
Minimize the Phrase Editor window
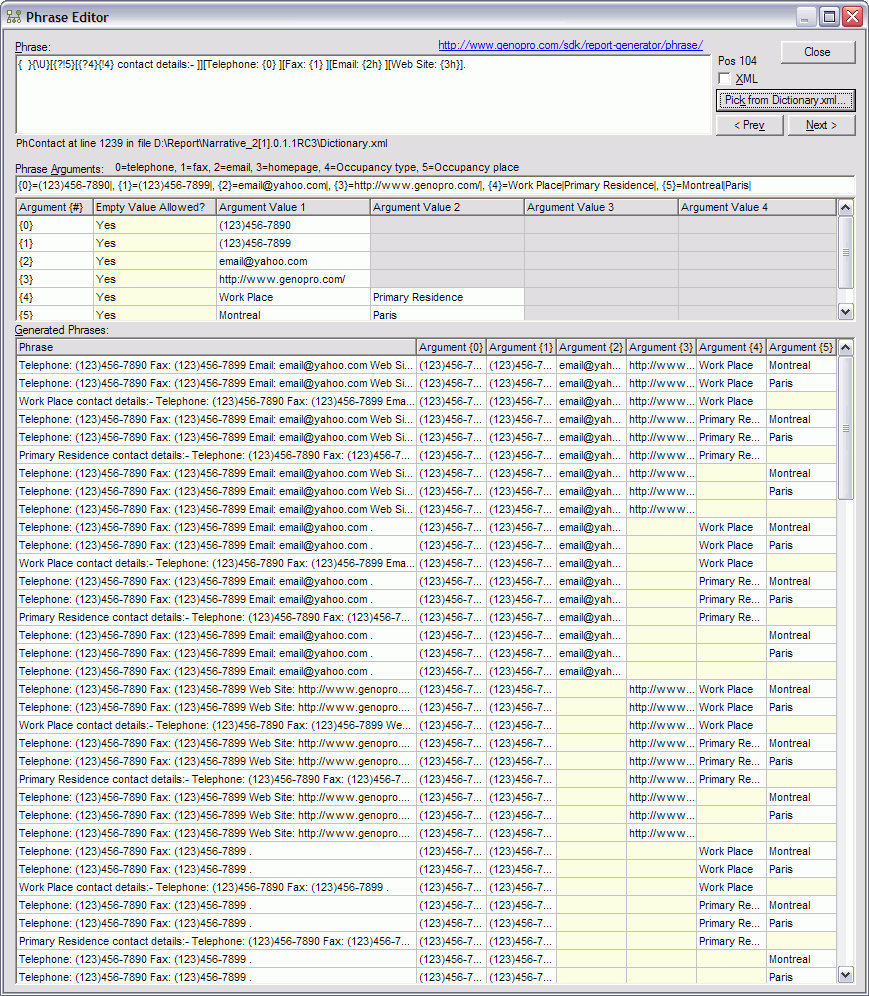pos(807,17)
